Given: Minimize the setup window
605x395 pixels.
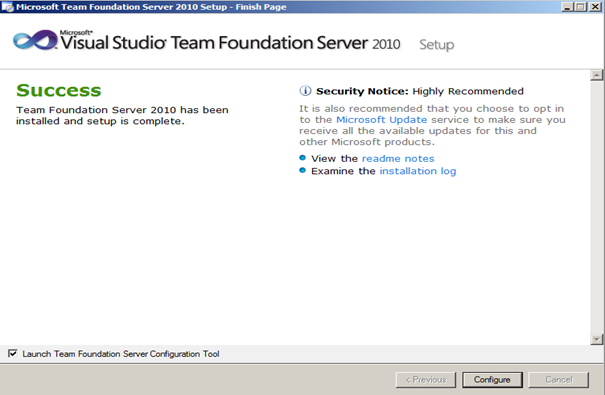Looking at the screenshot, I should [567, 7].
